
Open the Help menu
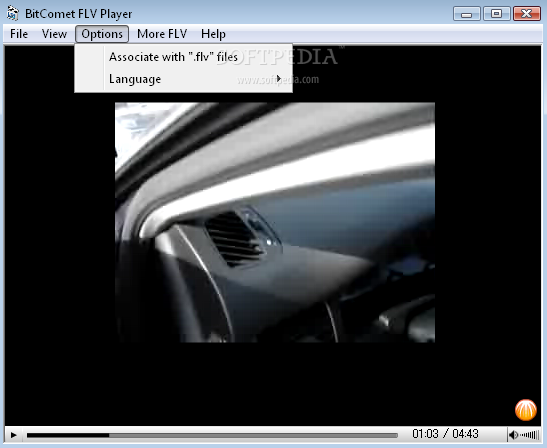pyautogui.click(x=213, y=34)
